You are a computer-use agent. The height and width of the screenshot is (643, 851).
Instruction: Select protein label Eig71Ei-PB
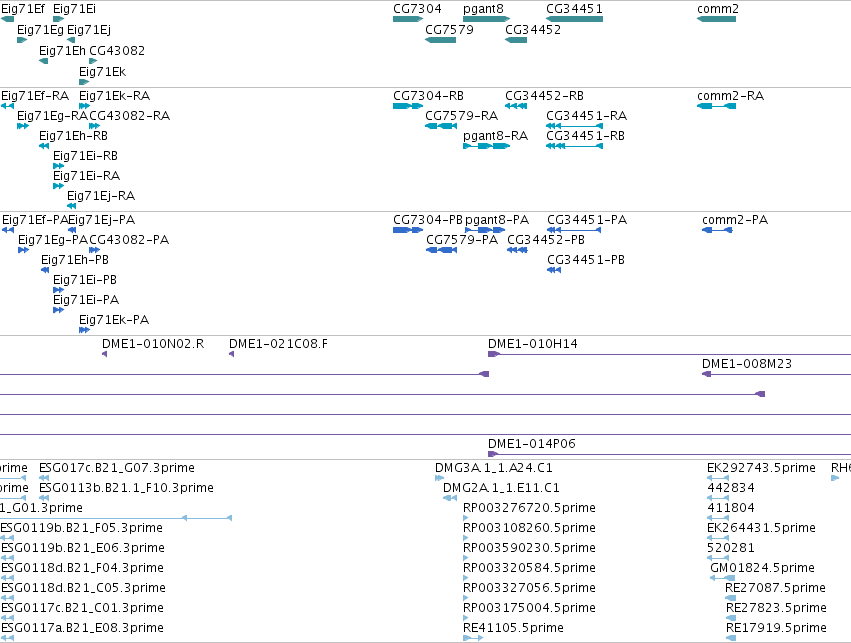coord(85,280)
